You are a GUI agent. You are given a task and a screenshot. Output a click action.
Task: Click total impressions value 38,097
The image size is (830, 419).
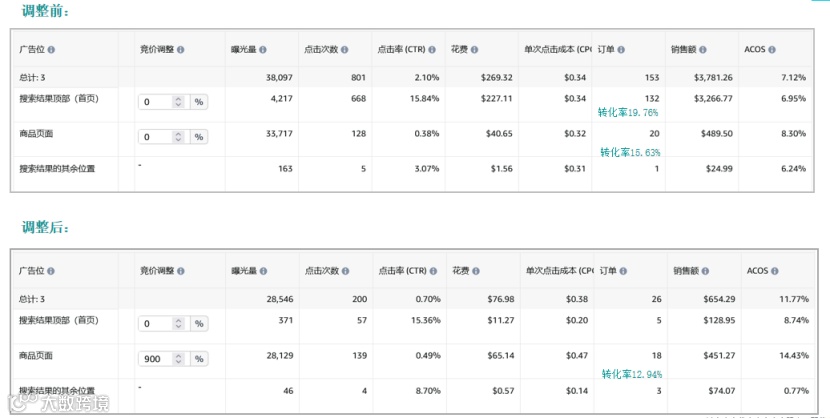279,77
